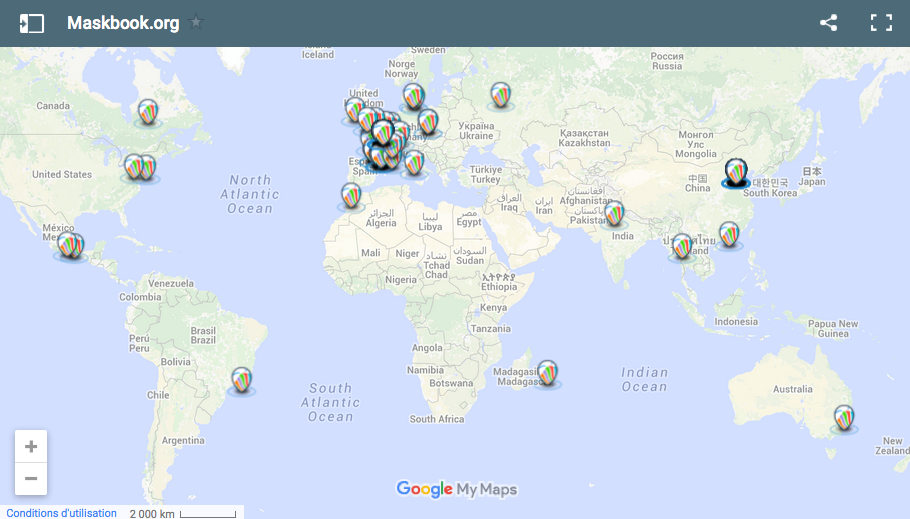Select the map marker in Canada
910x519 pixels.
pyautogui.click(x=147, y=111)
